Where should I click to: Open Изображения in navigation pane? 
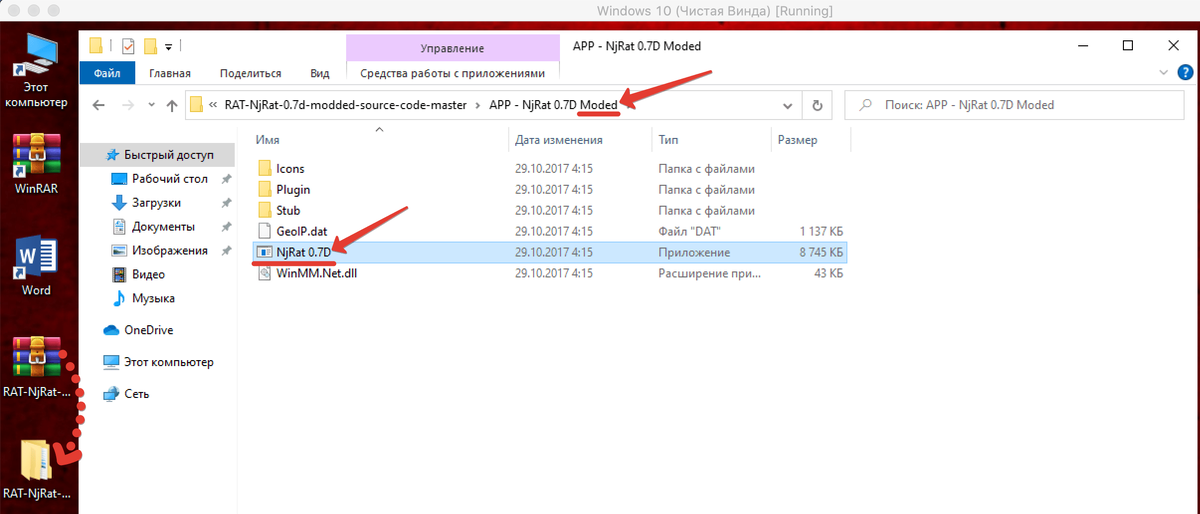point(170,251)
